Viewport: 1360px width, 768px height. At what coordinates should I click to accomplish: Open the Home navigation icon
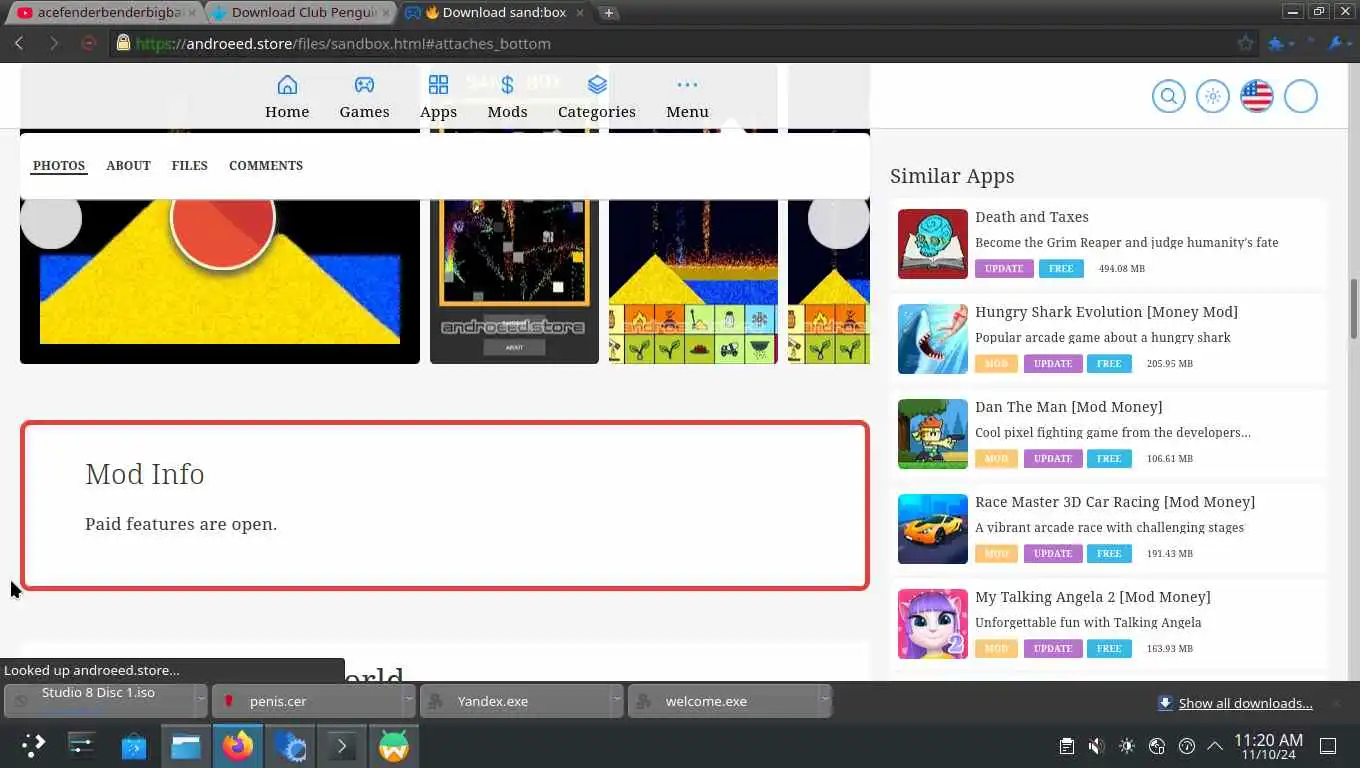287,85
